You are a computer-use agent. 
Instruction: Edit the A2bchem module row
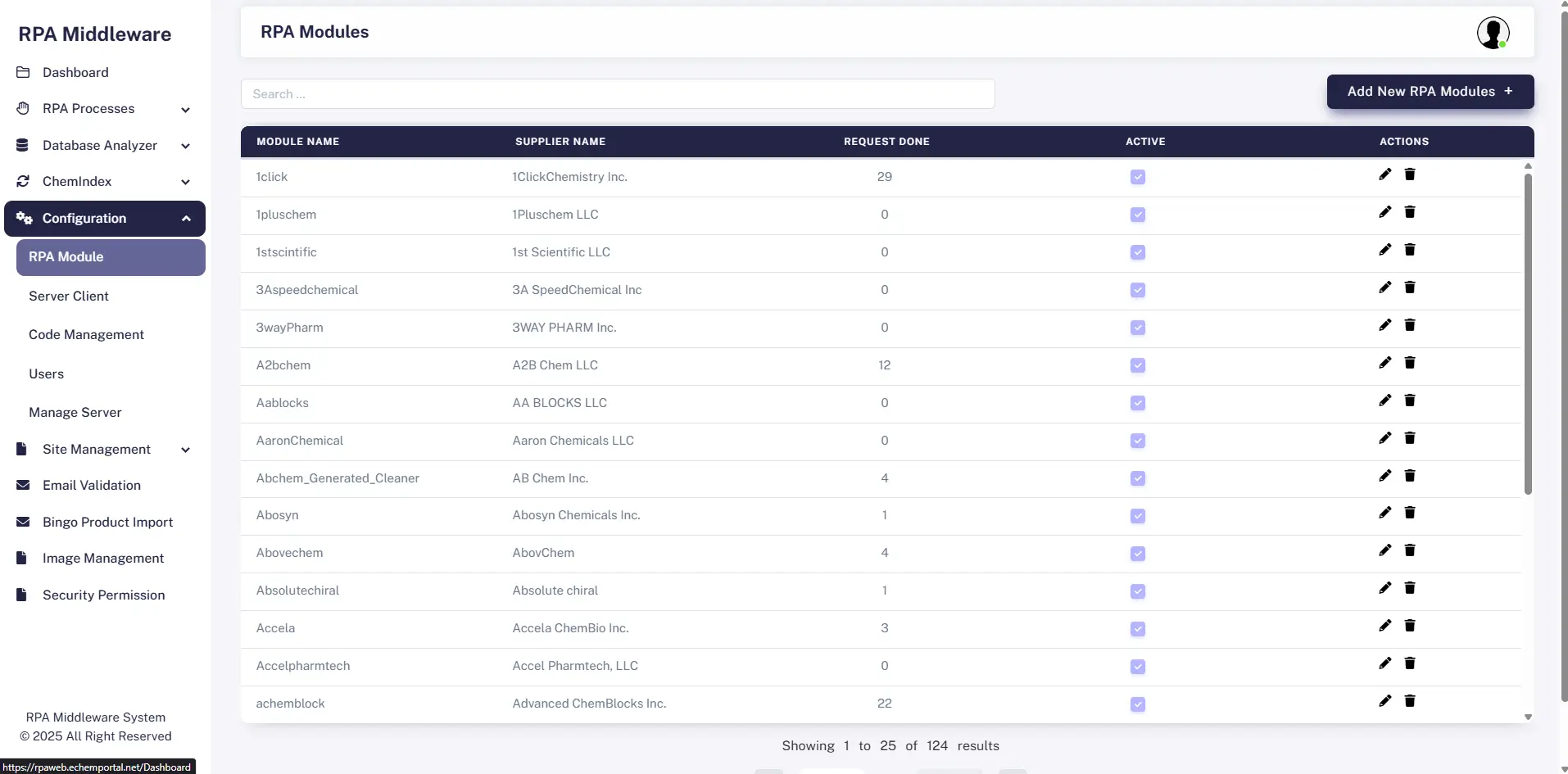(x=1384, y=363)
